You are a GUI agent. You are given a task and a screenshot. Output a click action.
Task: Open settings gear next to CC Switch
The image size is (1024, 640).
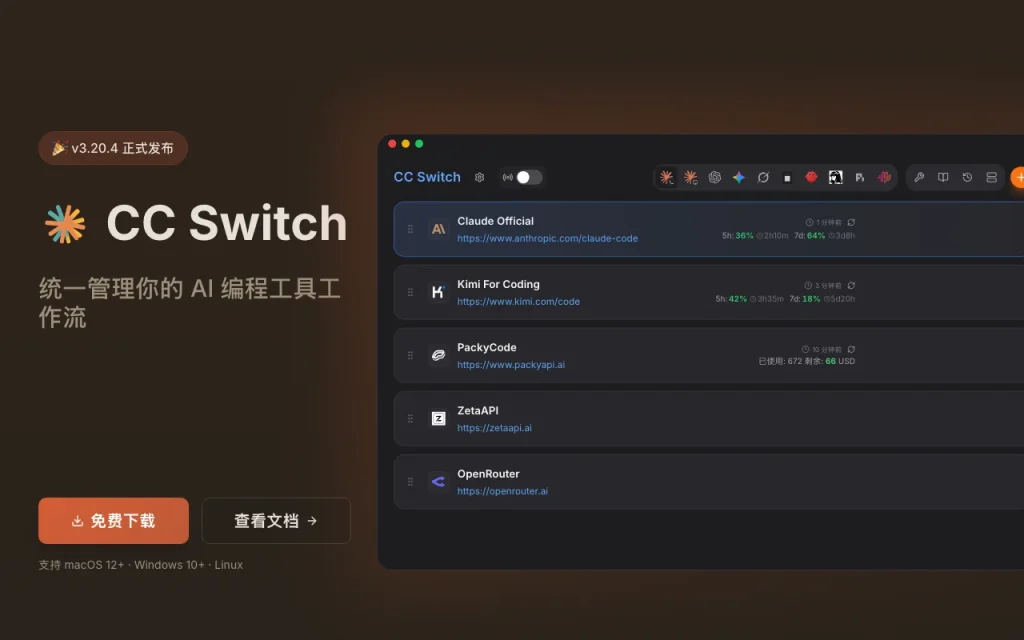click(479, 177)
